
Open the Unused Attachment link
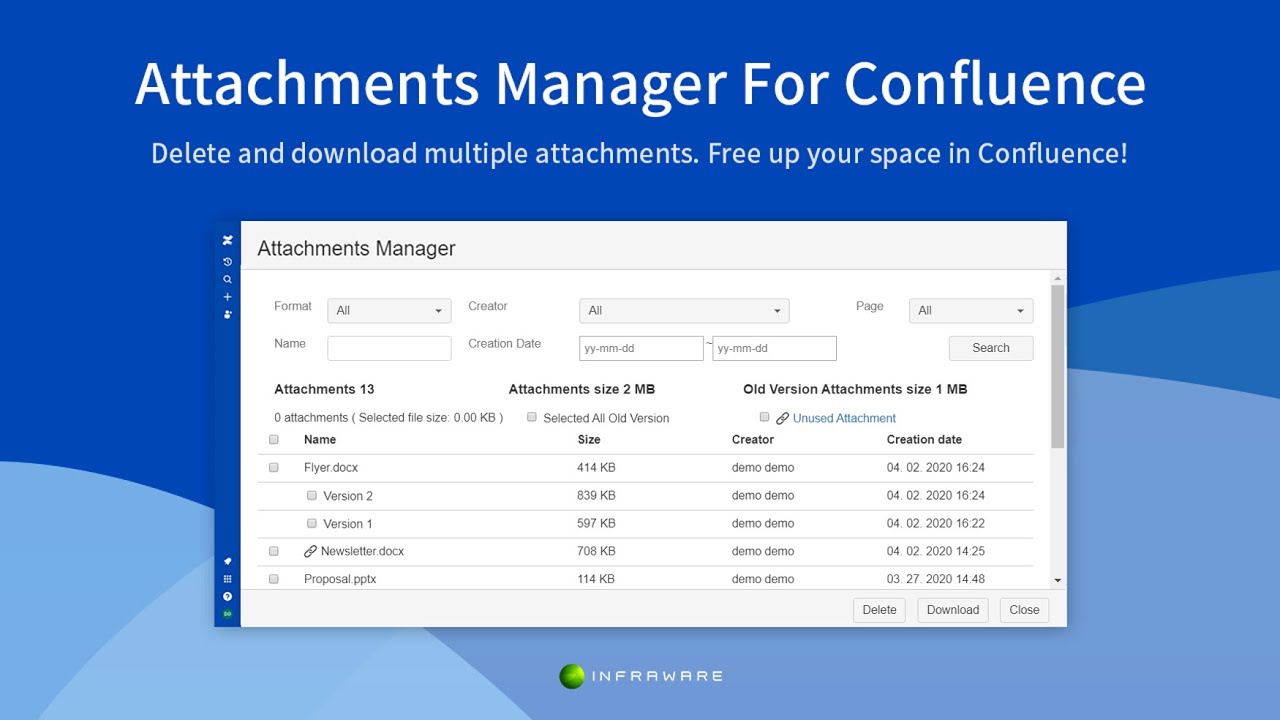point(844,419)
